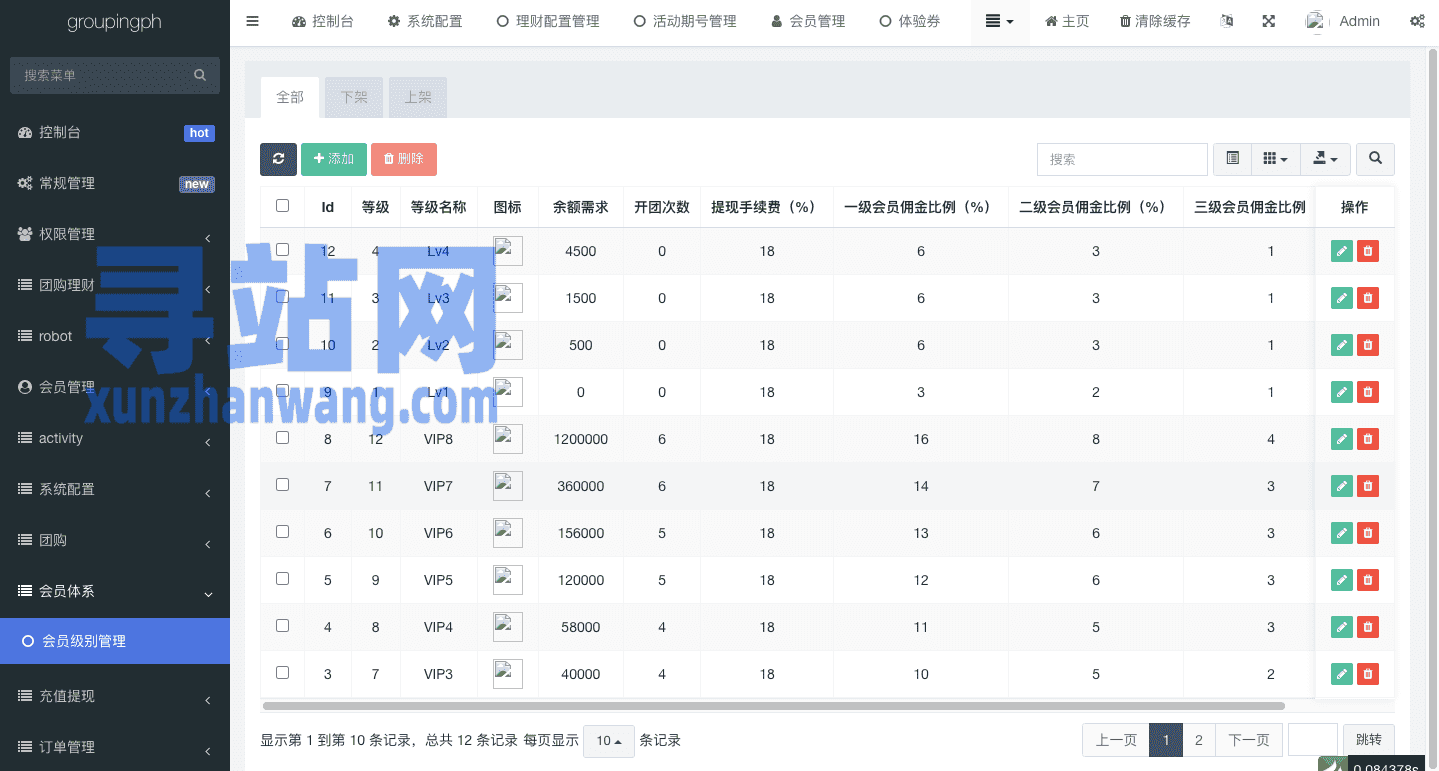Click the Admin user avatar
The width and height of the screenshot is (1439, 771).
click(1317, 21)
